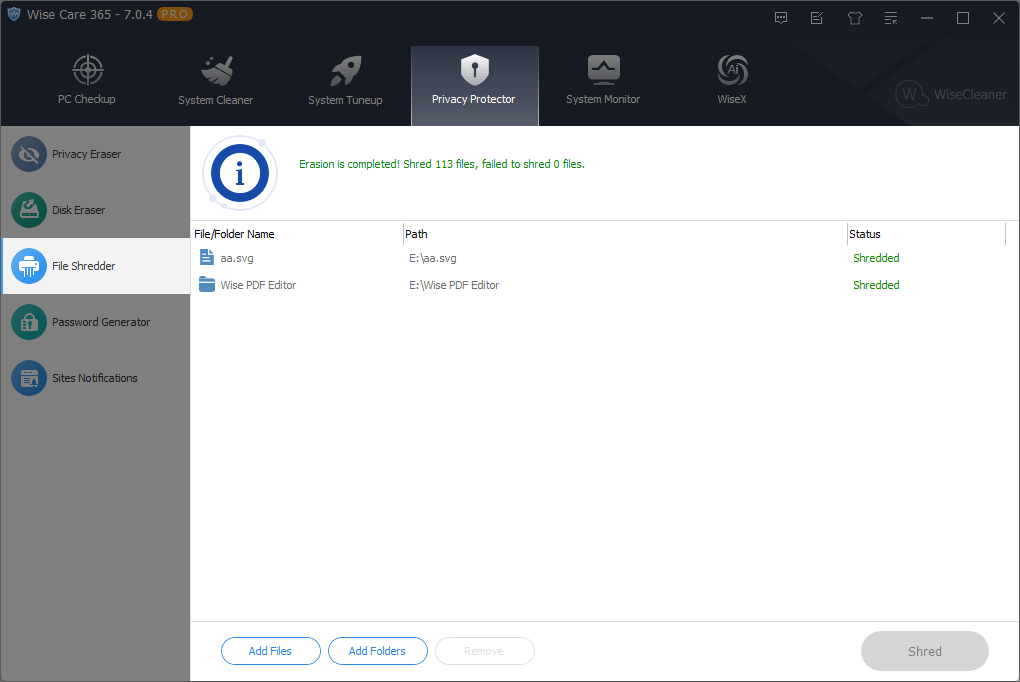Click Shredded status of Wise PDF Editor
Viewport: 1020px width, 682px height.
[x=876, y=285]
